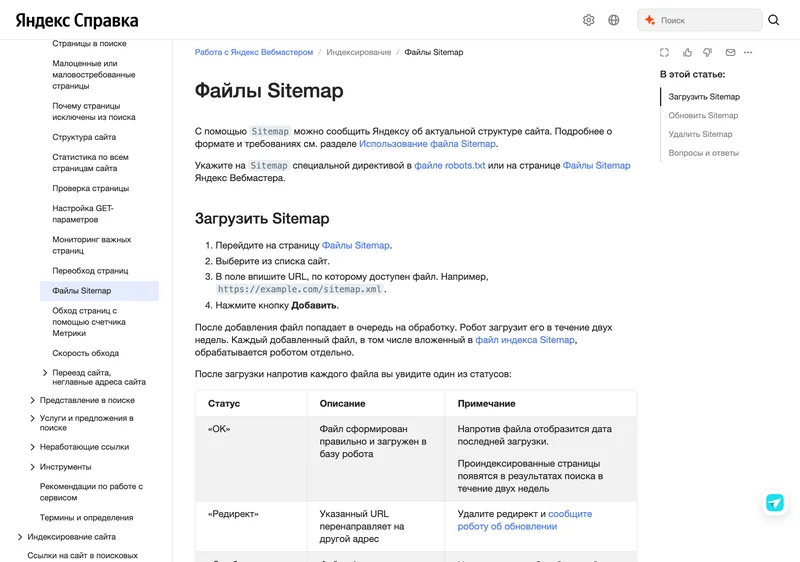Toggle fullscreen reading mode icon

pyautogui.click(x=664, y=52)
